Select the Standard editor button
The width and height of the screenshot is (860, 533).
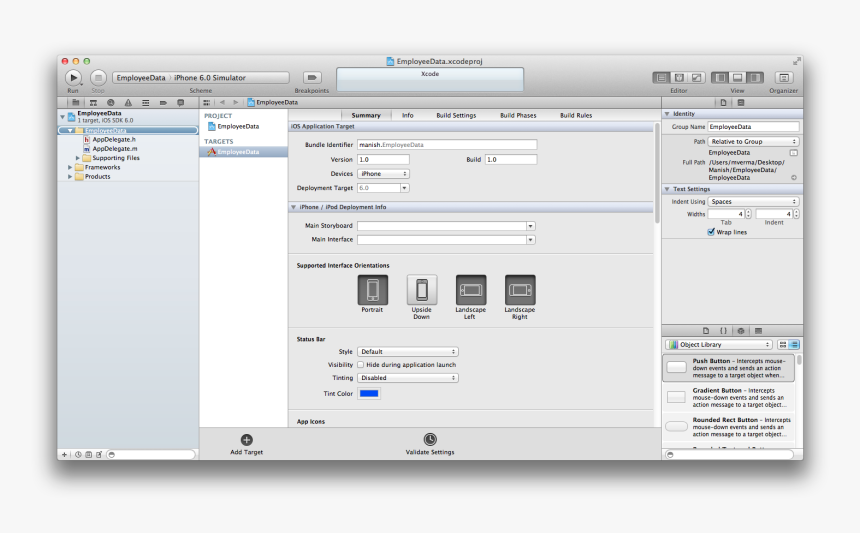(x=662, y=78)
